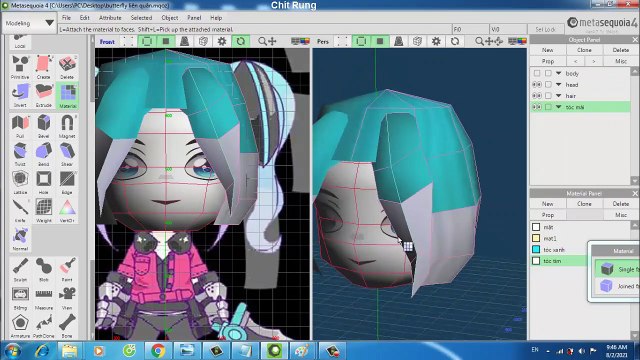
Task: Click the Sel Lock button
Action: pos(545,29)
